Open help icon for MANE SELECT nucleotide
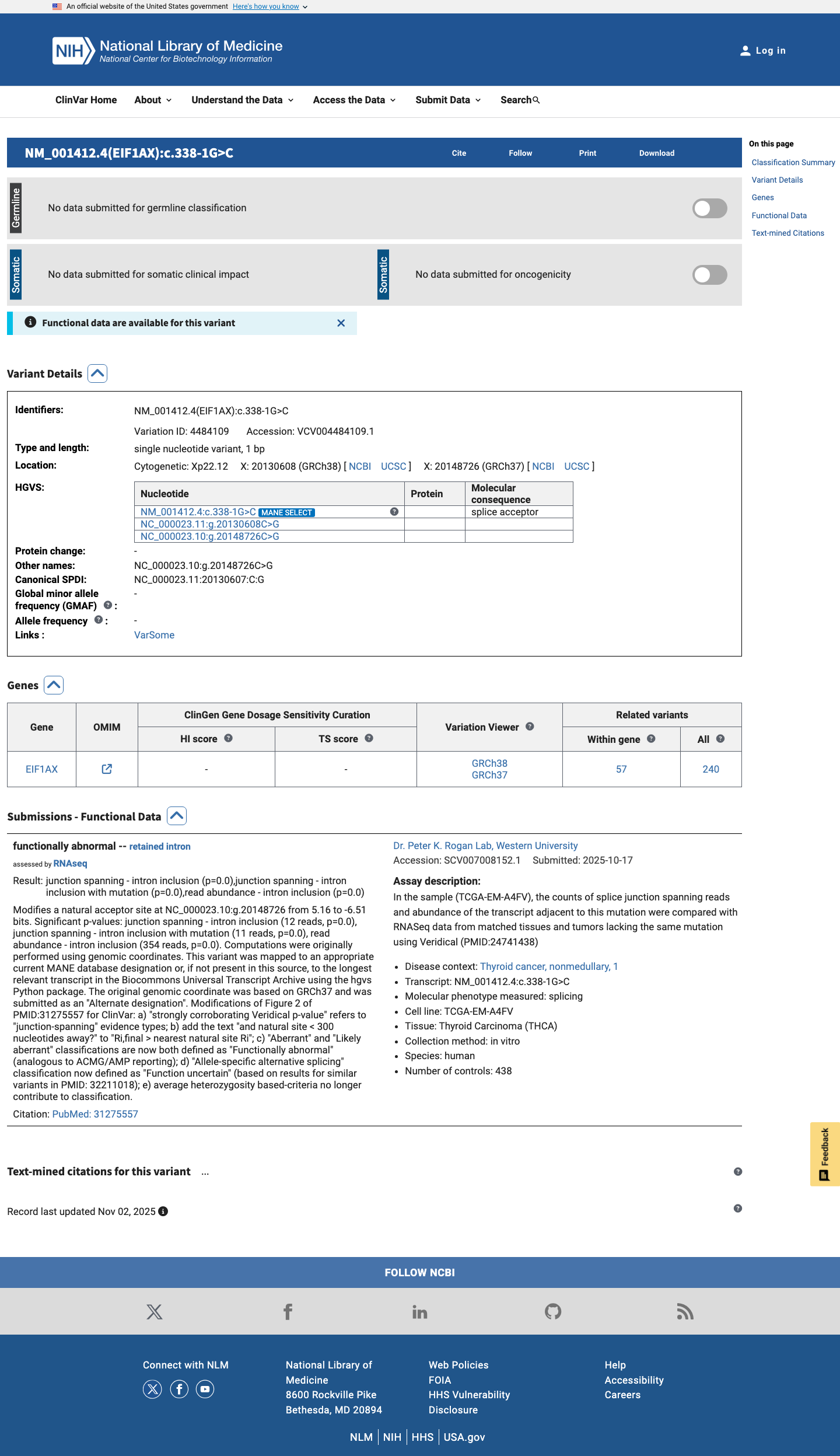This screenshot has width=840, height=1456. tap(394, 512)
